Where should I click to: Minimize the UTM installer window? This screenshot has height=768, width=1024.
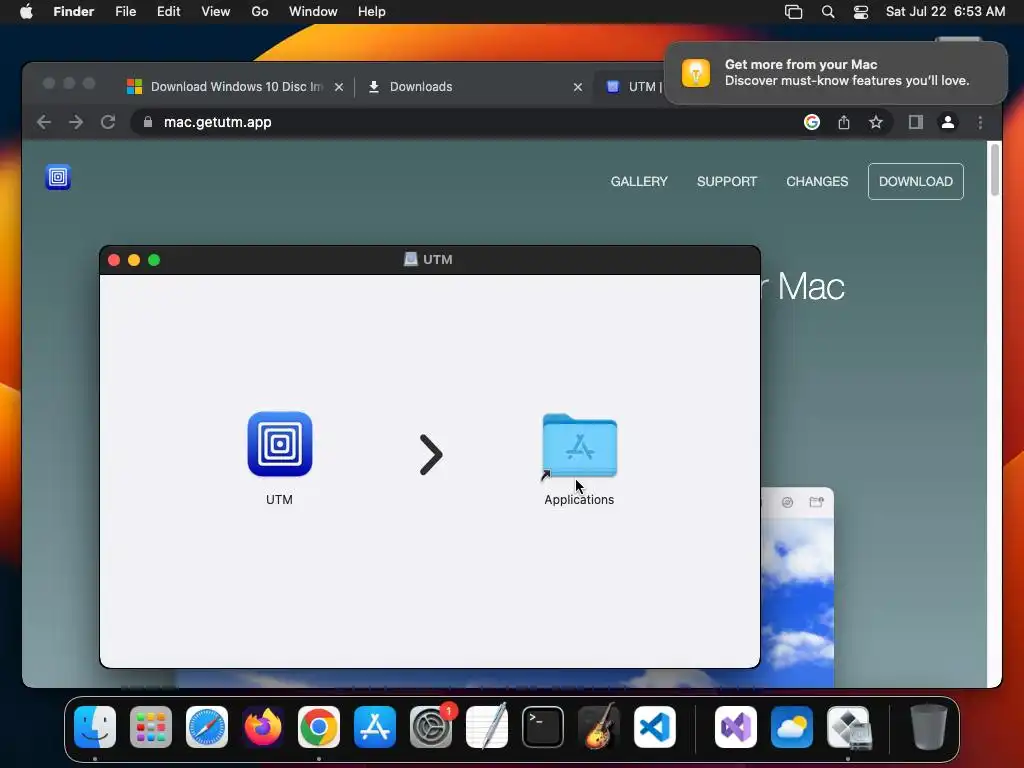tap(134, 260)
